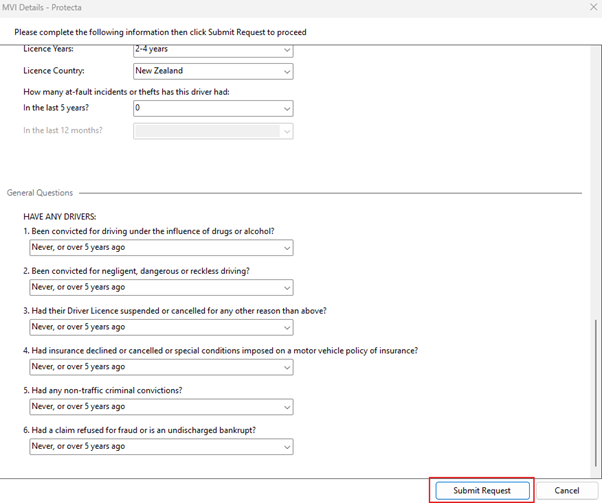Viewport: 602px width, 503px height.
Task: Click the 'Please complete the following information' instruction text
Action: pyautogui.click(x=160, y=32)
